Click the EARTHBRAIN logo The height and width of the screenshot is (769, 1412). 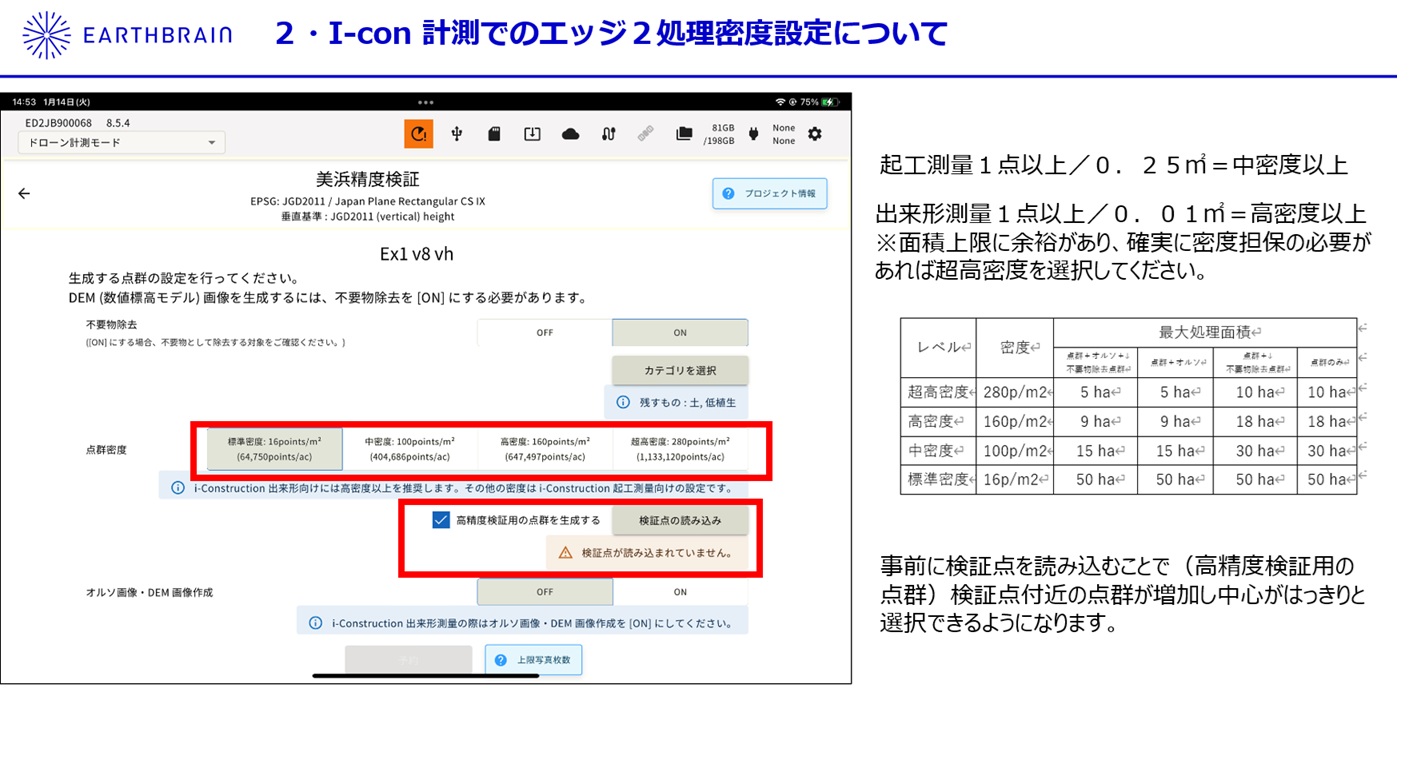pos(127,35)
